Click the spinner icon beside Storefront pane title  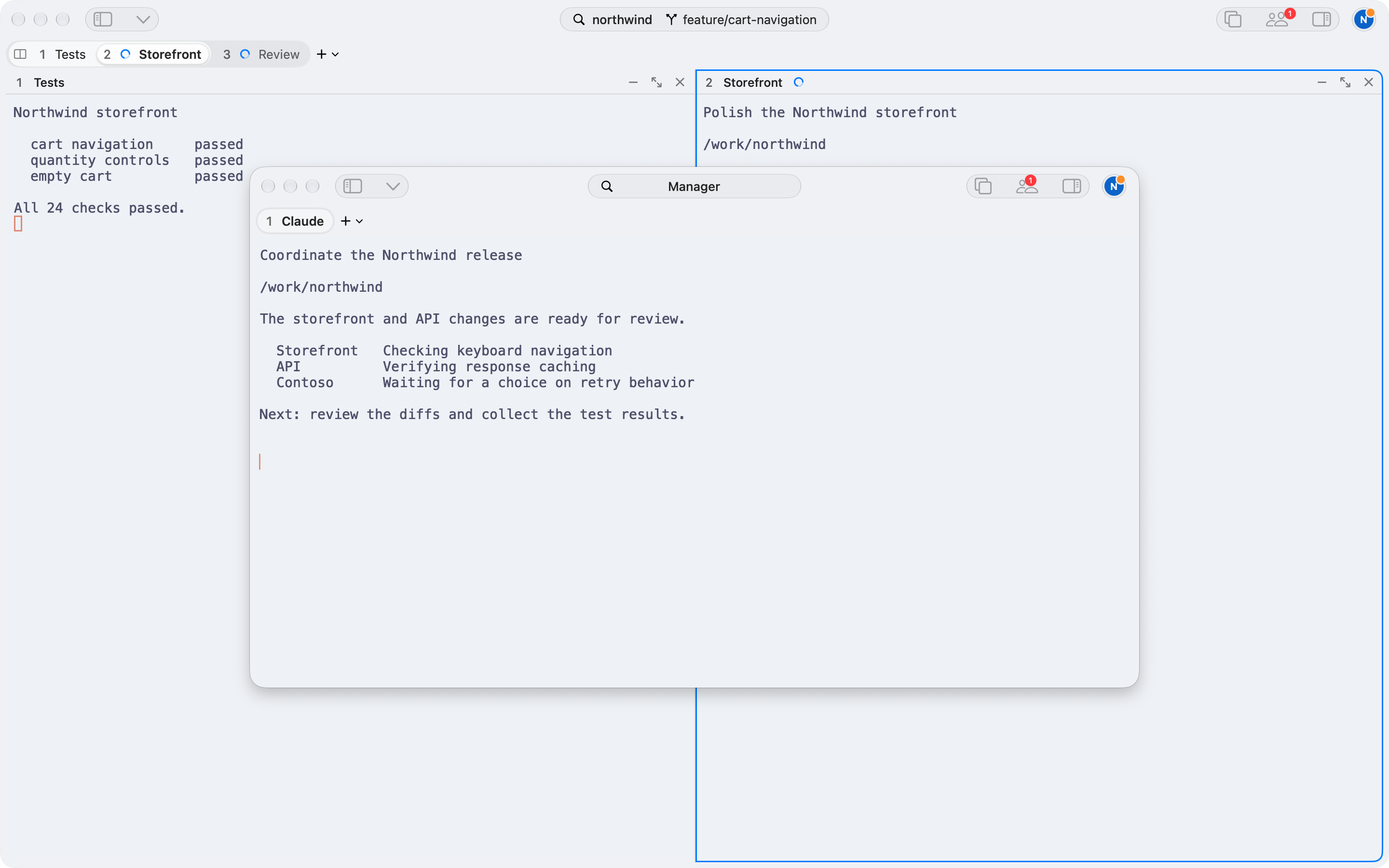tap(798, 82)
